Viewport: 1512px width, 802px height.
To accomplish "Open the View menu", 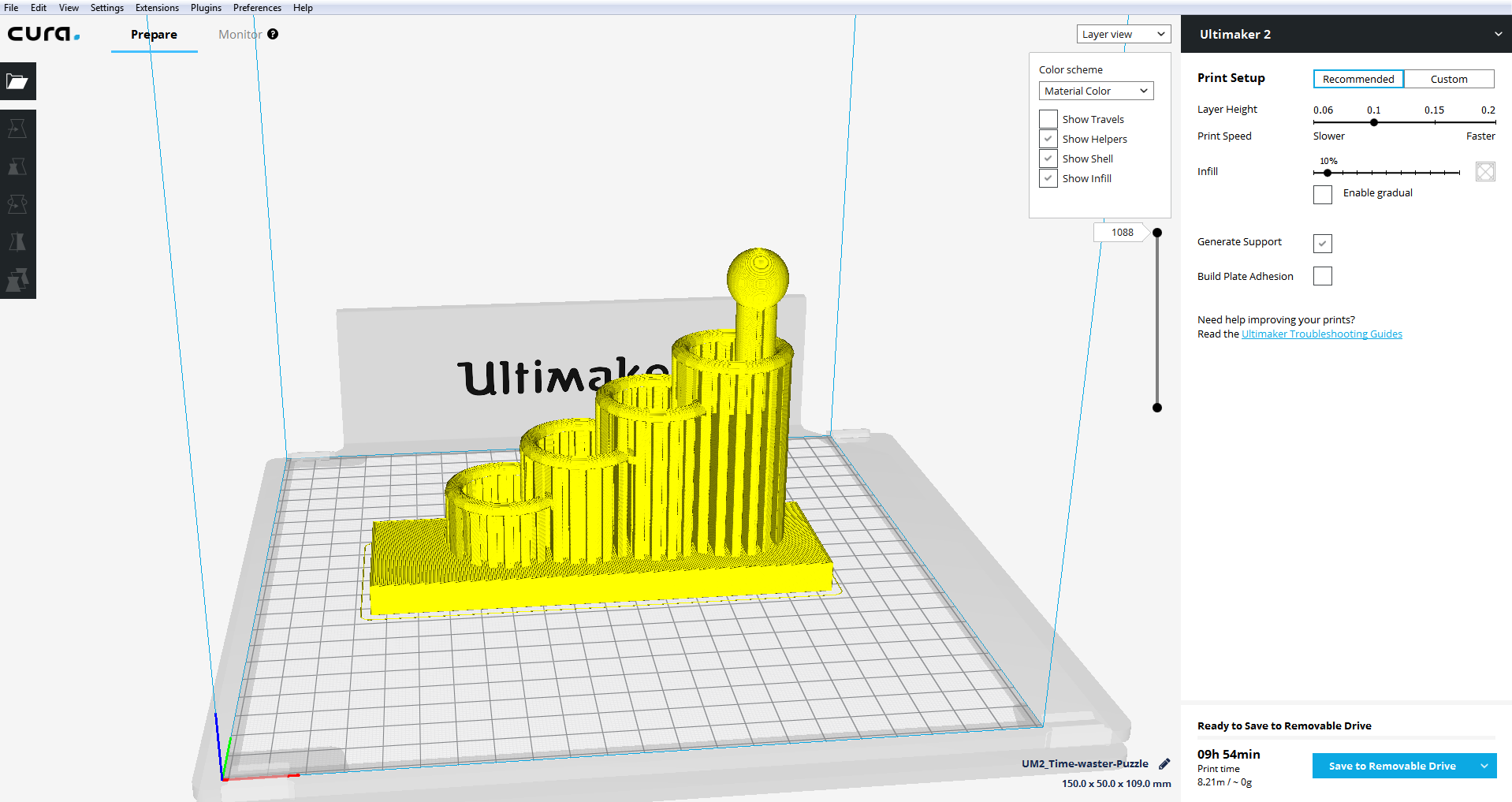I will (x=69, y=7).
